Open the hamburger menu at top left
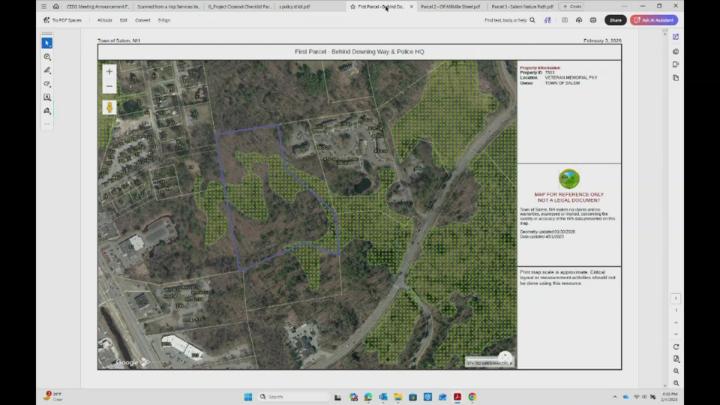Image resolution: width=720 pixels, height=405 pixels. click(x=43, y=6)
